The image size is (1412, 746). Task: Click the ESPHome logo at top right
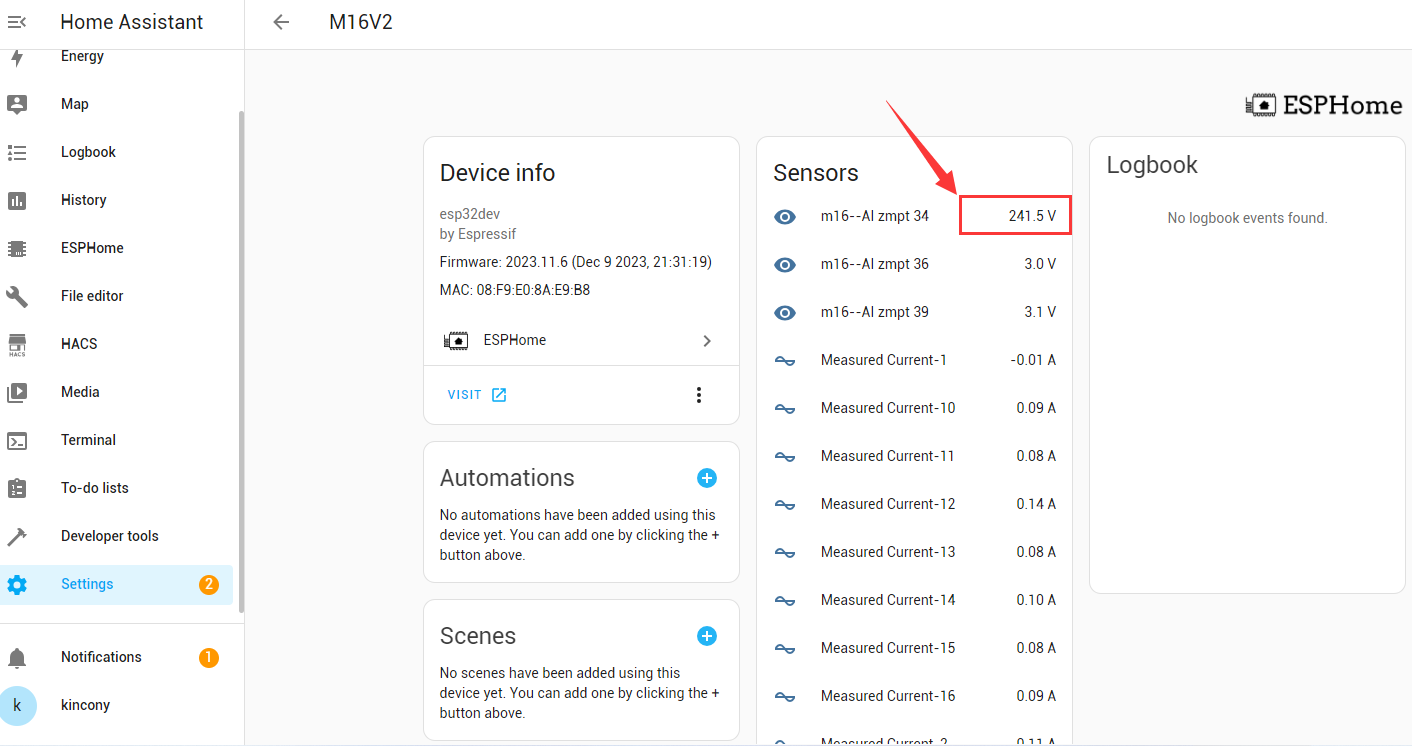coord(1323,105)
